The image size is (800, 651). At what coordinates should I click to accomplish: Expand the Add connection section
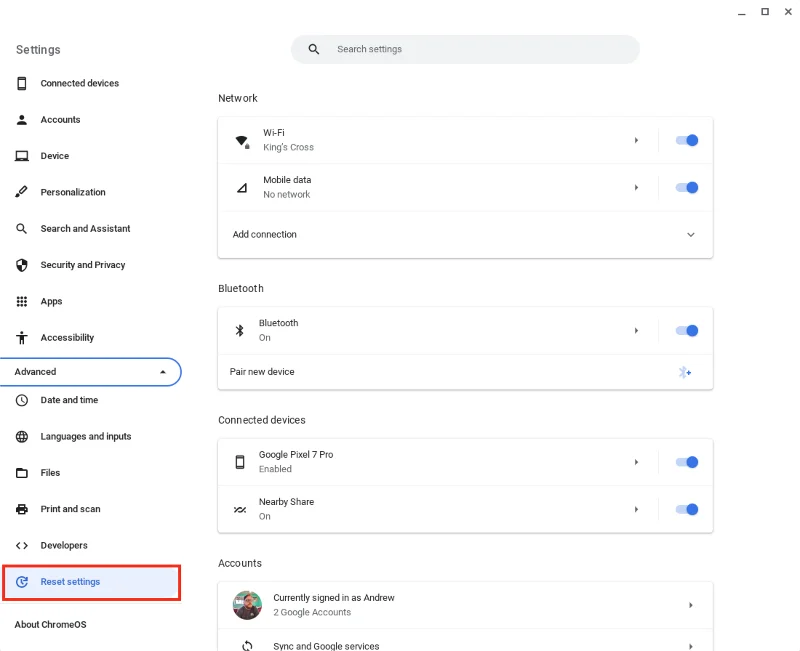(x=690, y=234)
